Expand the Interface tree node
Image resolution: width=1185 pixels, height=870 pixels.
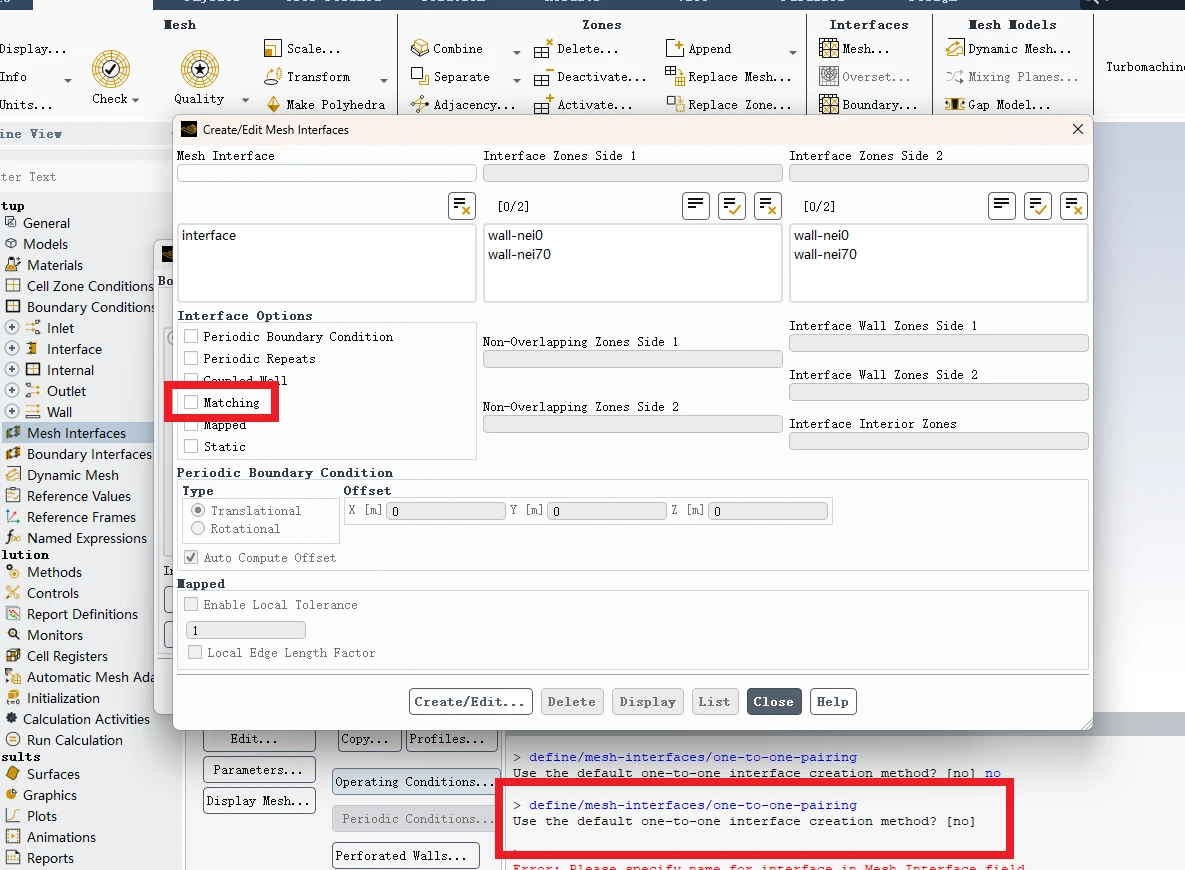coord(12,348)
